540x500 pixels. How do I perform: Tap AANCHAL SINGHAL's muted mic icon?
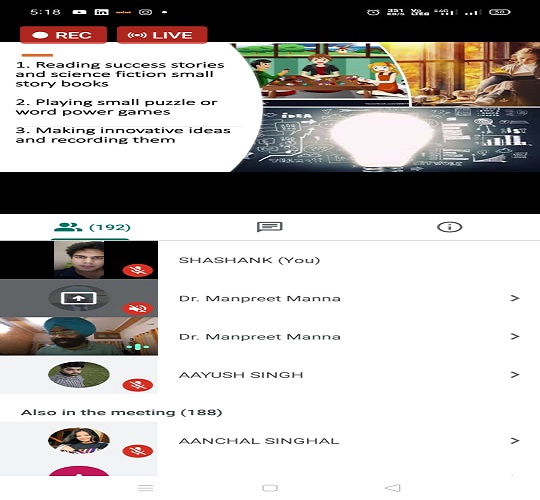tap(138, 451)
